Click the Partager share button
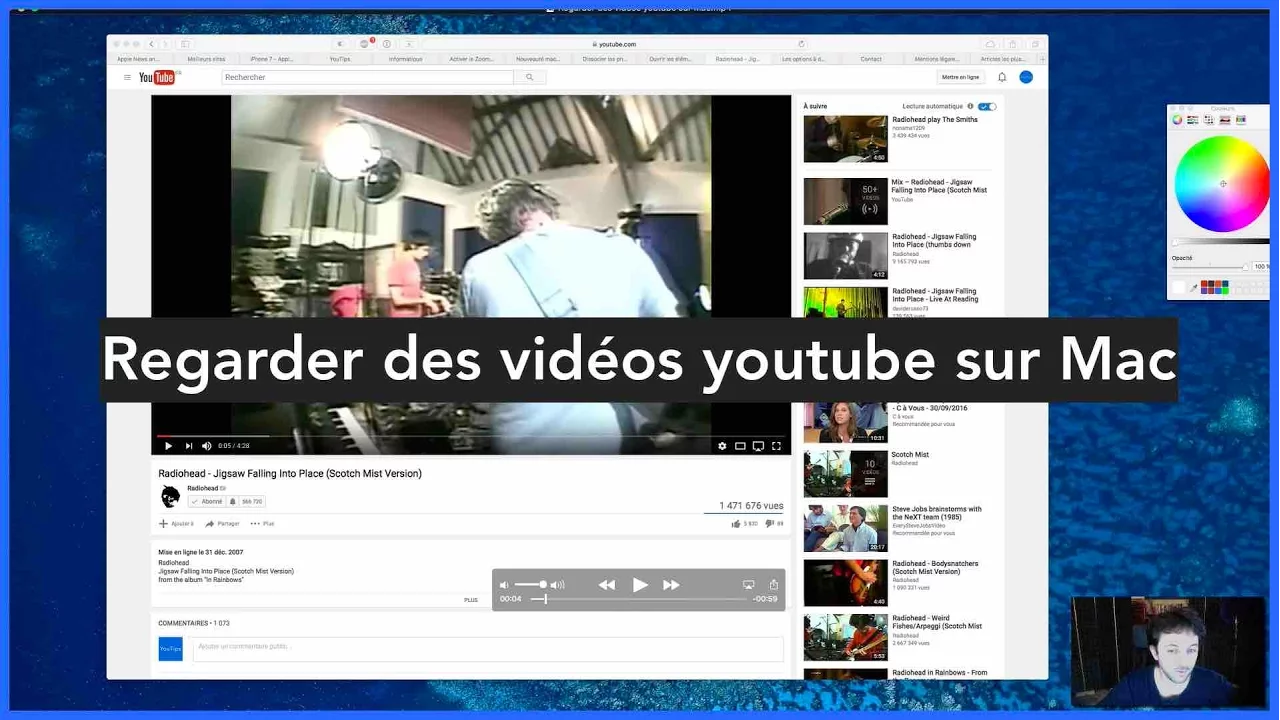Image resolution: width=1280 pixels, height=720 pixels. pos(222,524)
